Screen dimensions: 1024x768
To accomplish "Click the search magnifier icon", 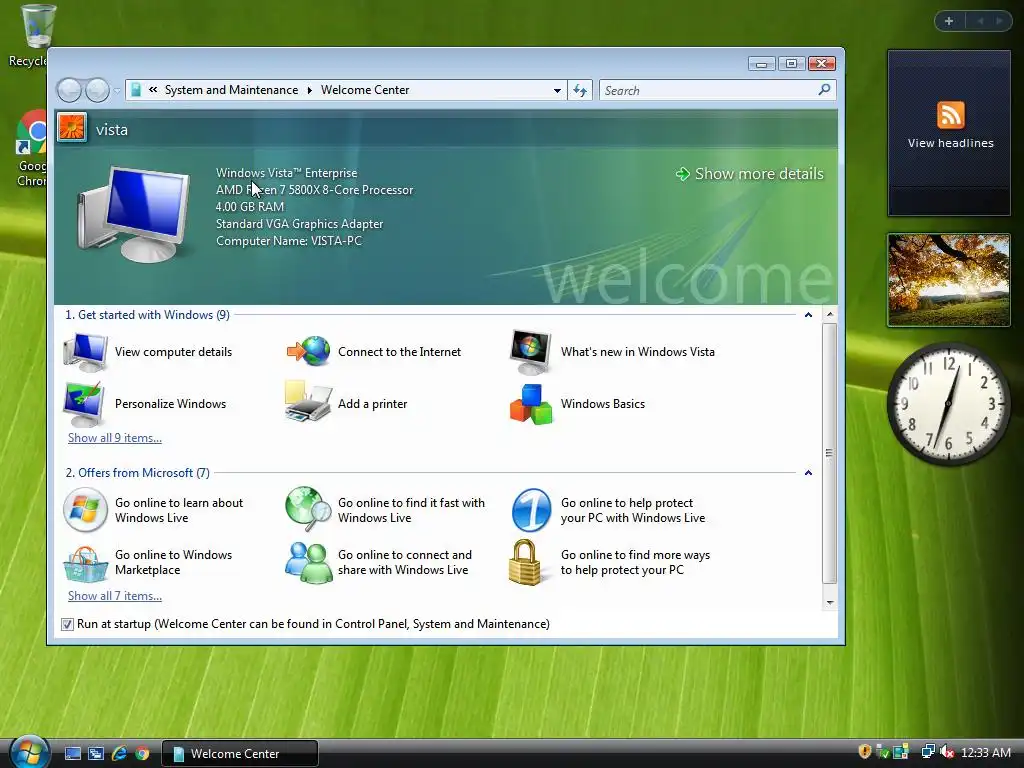I will 824,89.
